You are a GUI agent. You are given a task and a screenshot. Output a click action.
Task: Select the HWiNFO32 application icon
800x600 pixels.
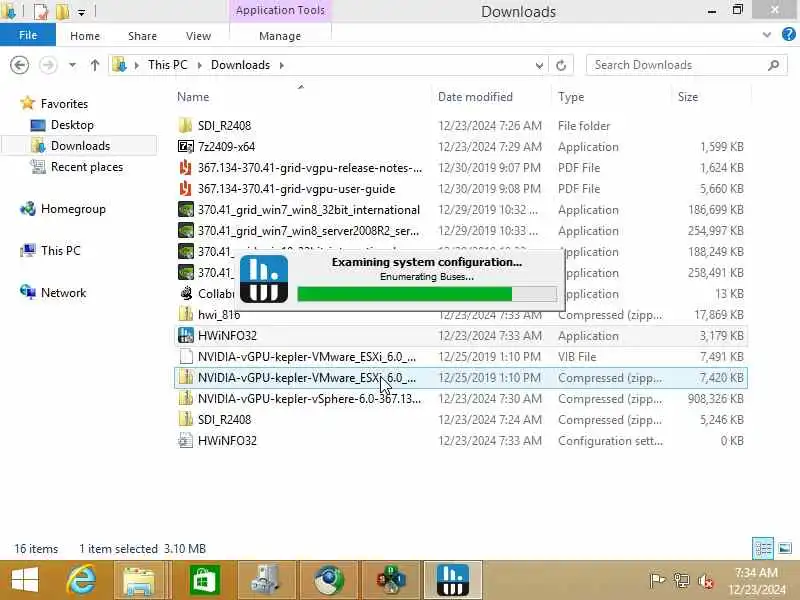(186, 336)
